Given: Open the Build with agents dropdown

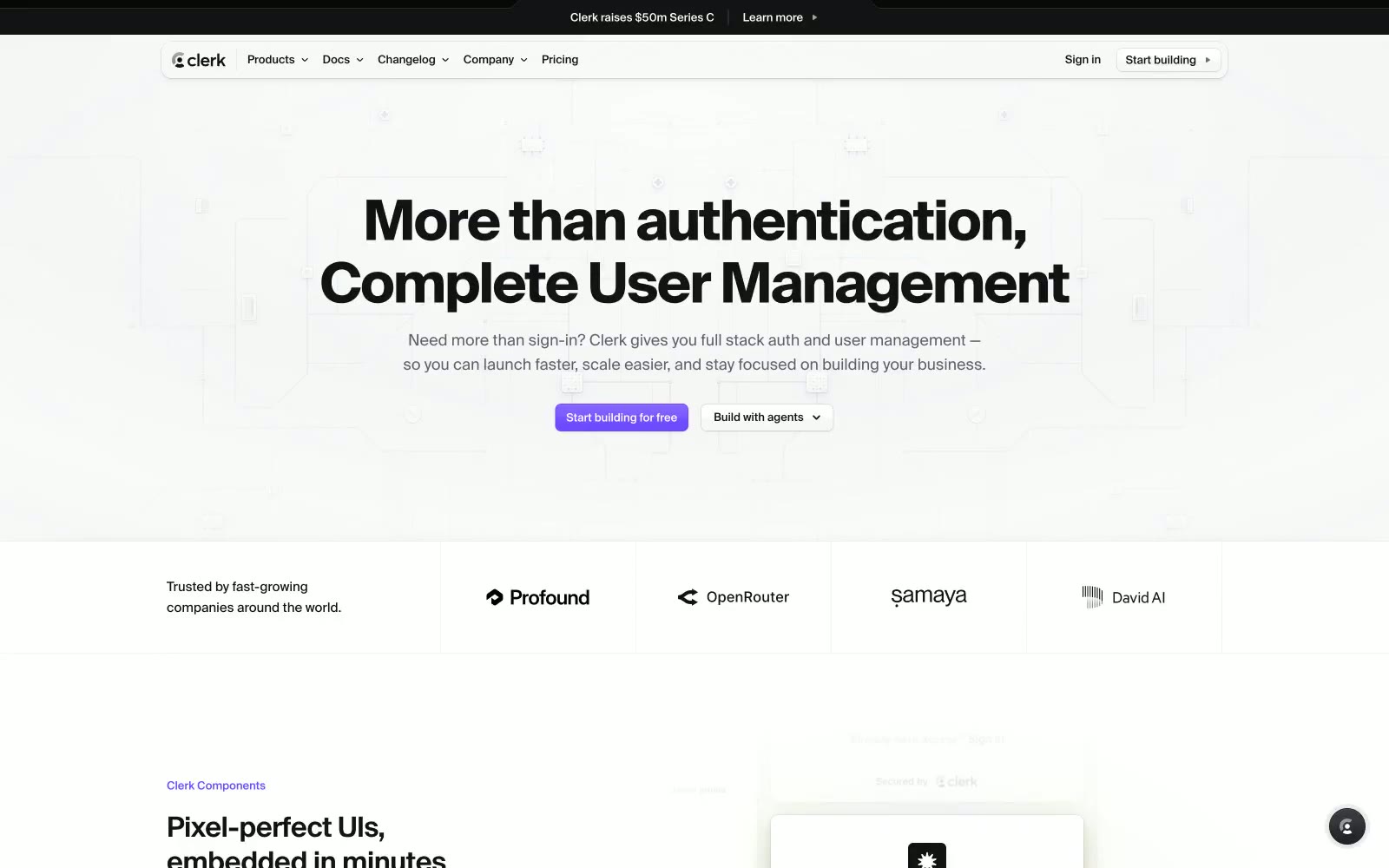Looking at the screenshot, I should point(767,418).
